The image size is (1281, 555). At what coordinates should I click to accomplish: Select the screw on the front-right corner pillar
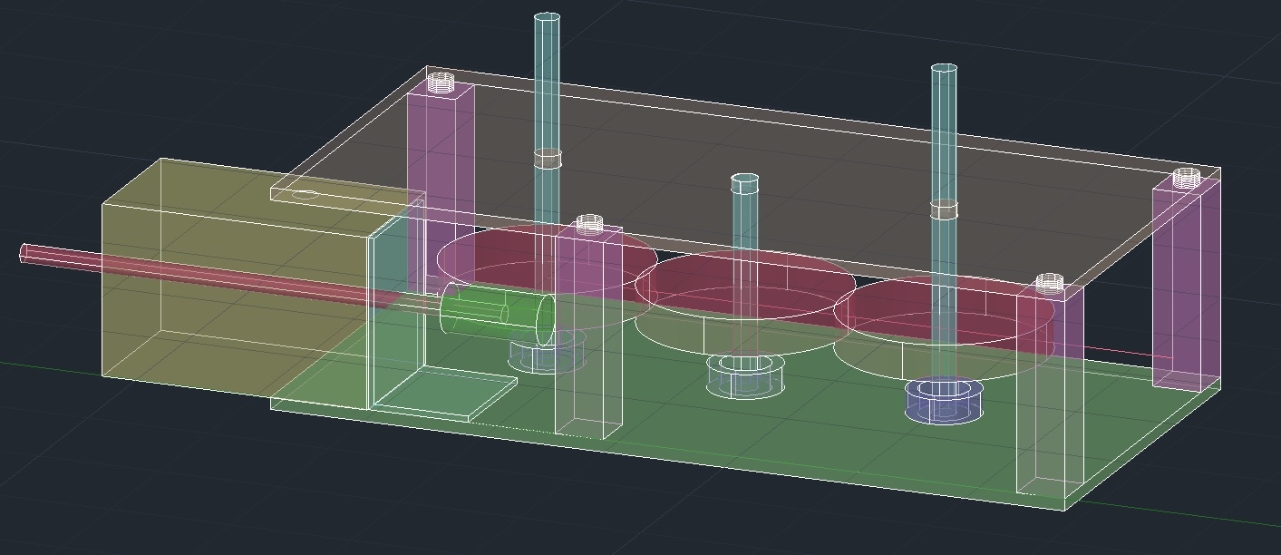1047,283
